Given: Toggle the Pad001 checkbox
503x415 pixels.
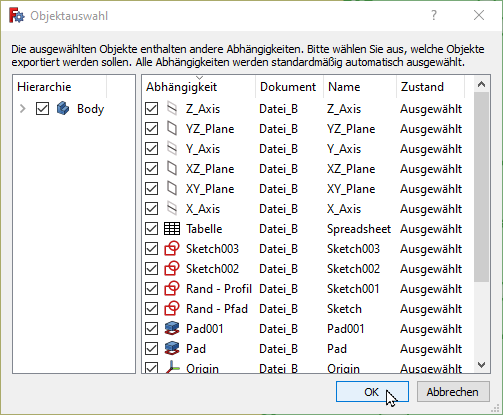Looking at the screenshot, I should [x=151, y=329].
